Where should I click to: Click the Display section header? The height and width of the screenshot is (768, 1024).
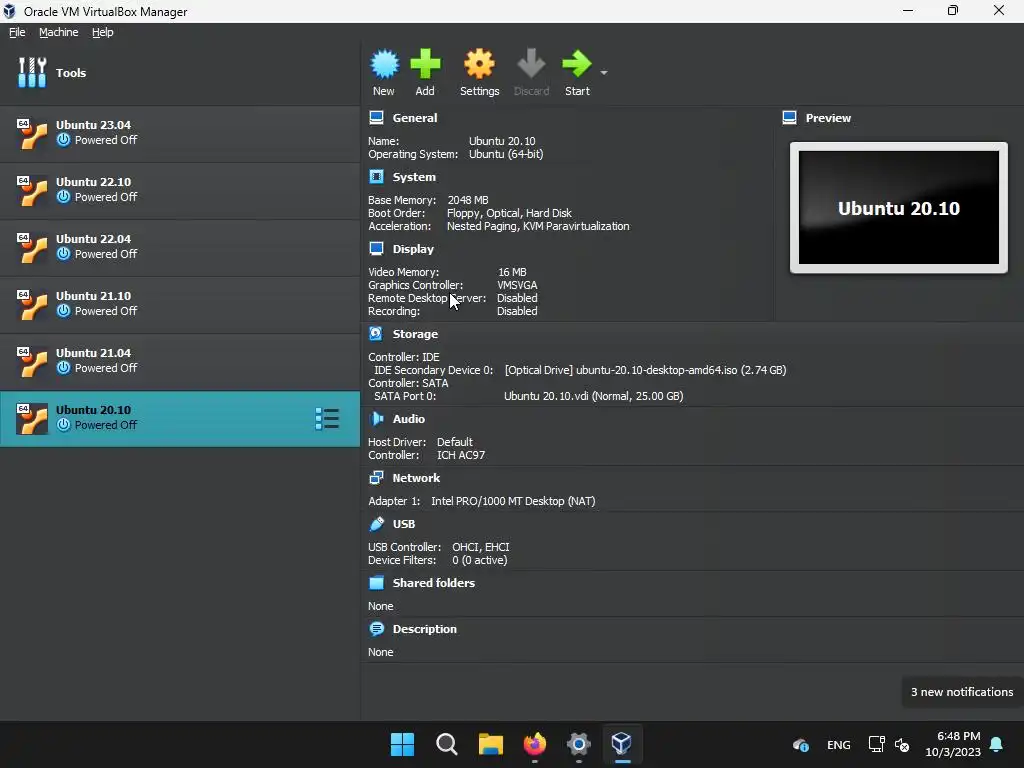click(413, 249)
